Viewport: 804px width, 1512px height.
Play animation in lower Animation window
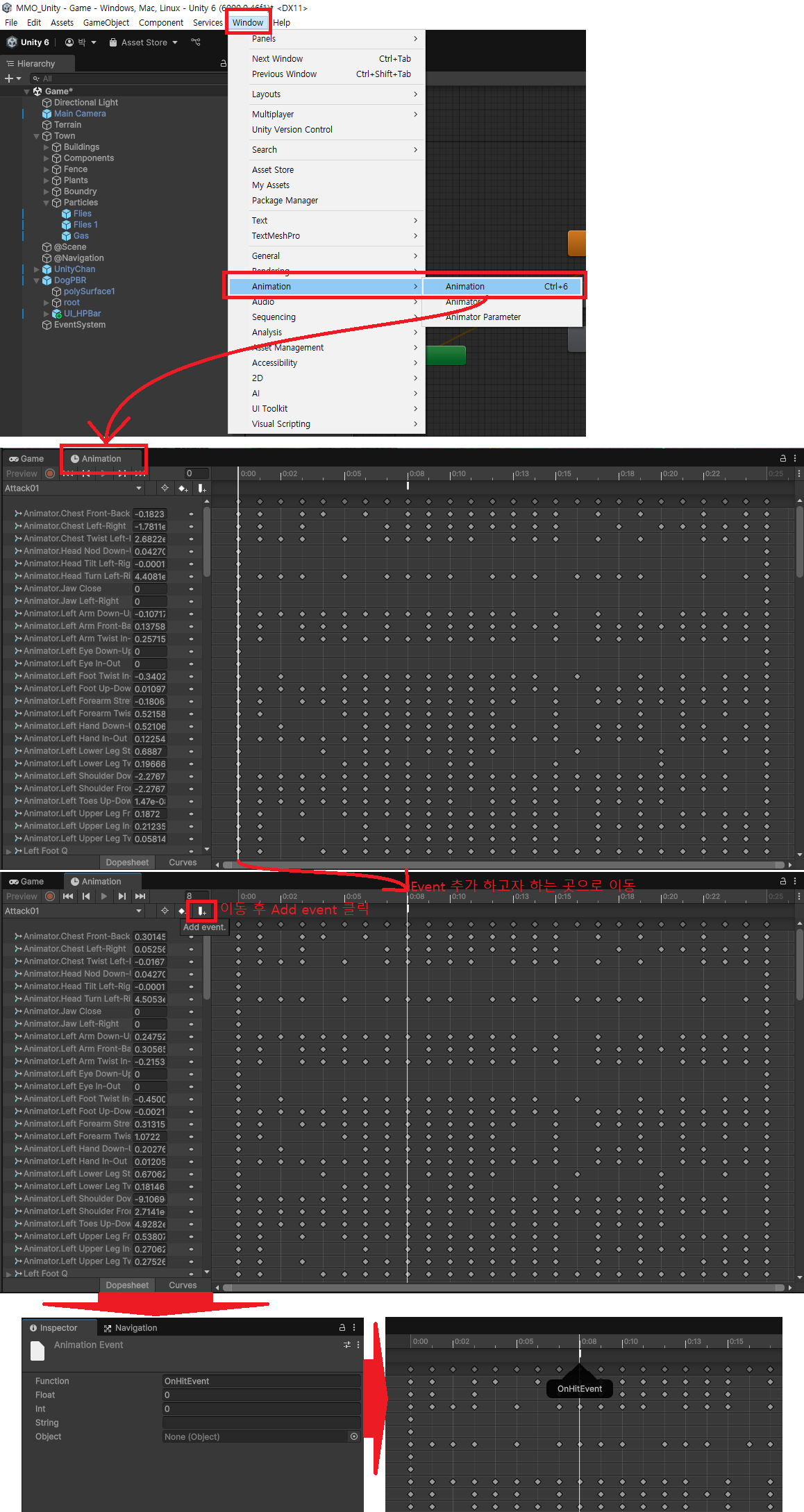click(104, 896)
